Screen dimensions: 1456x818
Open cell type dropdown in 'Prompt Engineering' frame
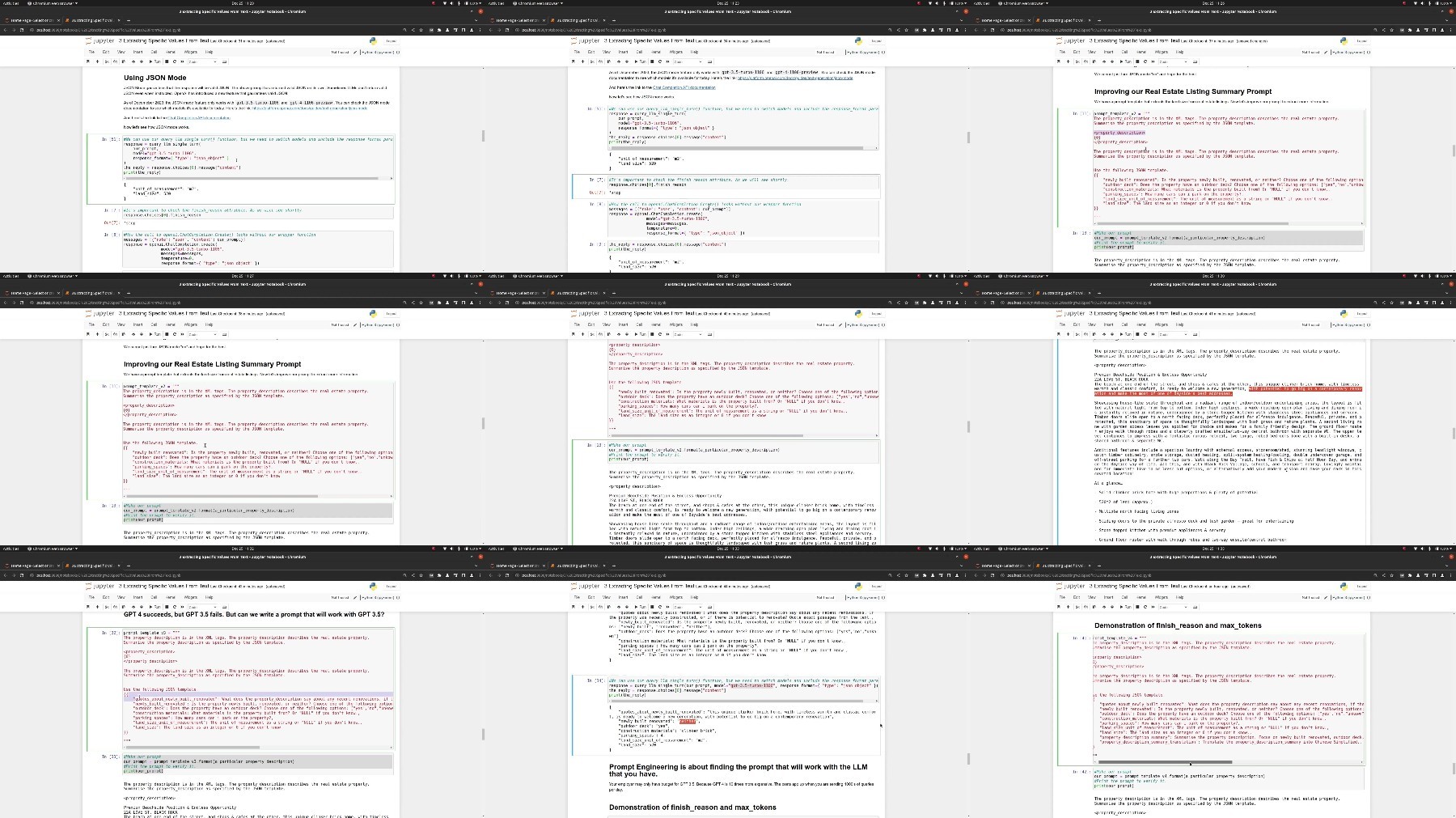(x=688, y=607)
